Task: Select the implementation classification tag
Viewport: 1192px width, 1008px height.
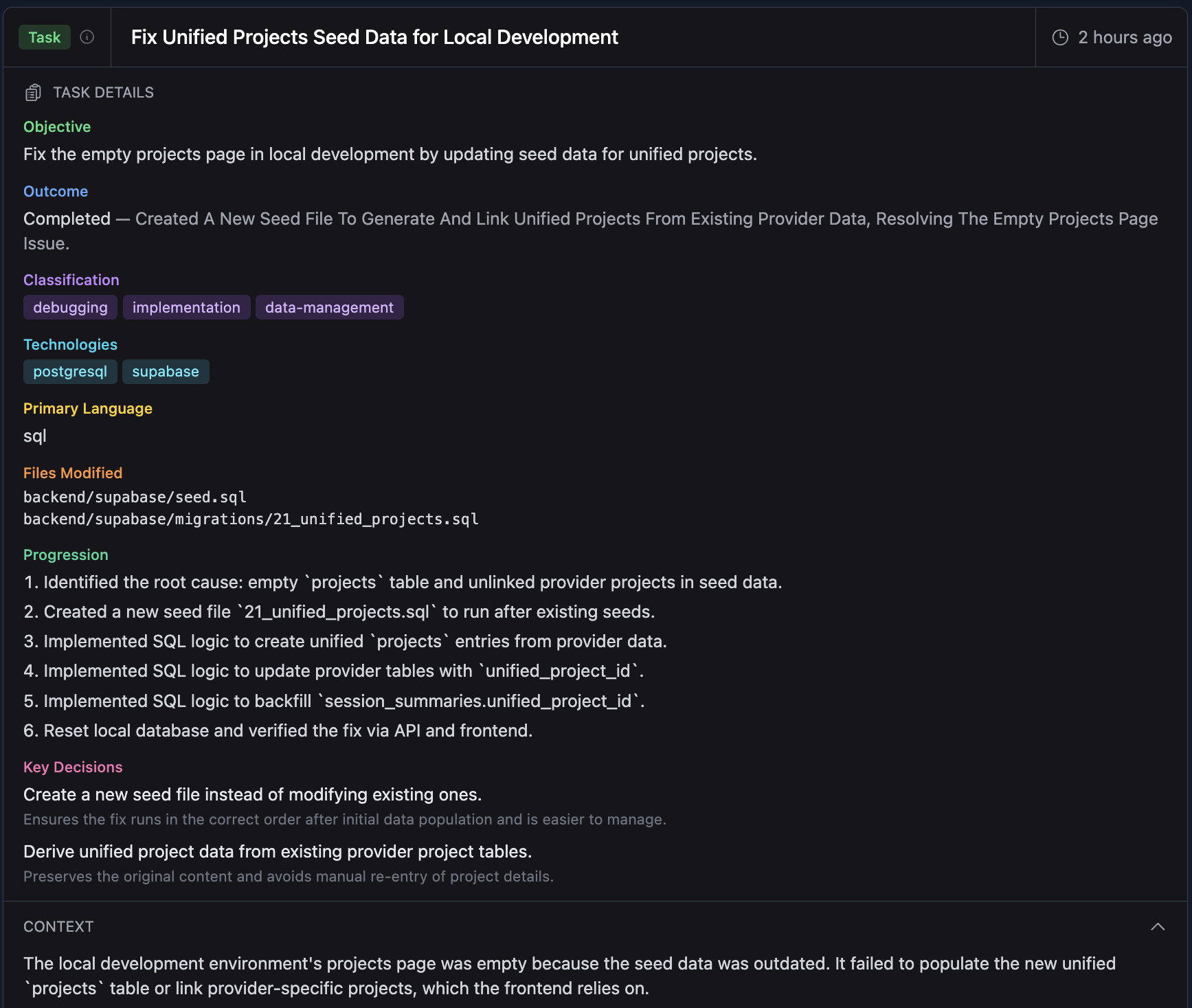Action: coord(186,307)
